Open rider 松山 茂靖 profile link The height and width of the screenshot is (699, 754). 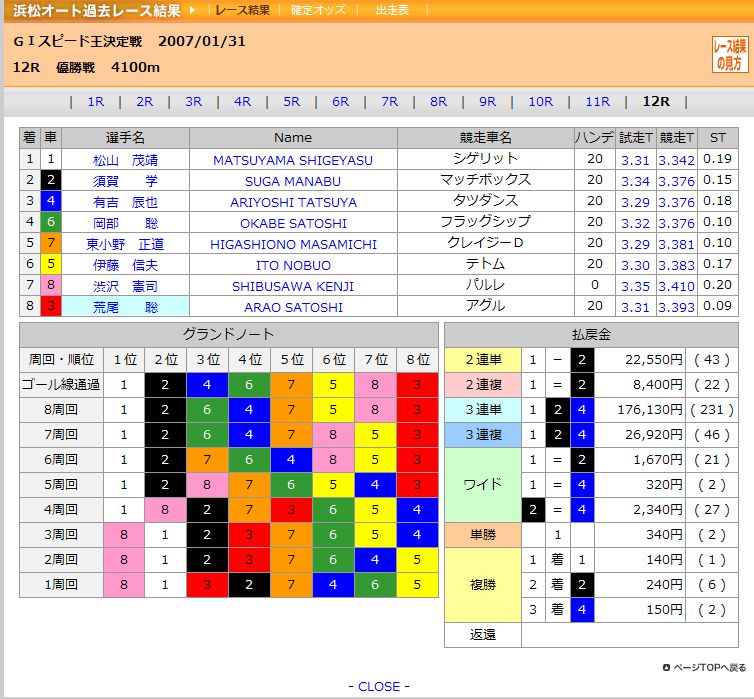126,160
